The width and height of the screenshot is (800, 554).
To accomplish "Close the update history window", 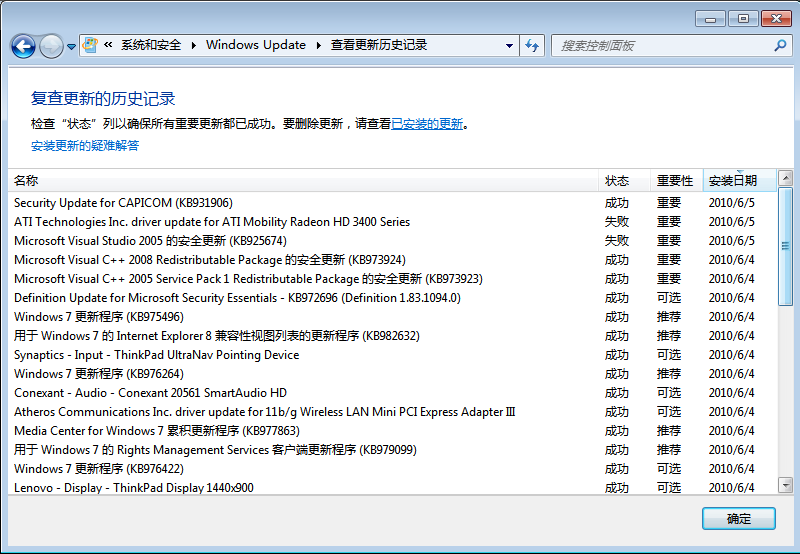I will [x=776, y=19].
